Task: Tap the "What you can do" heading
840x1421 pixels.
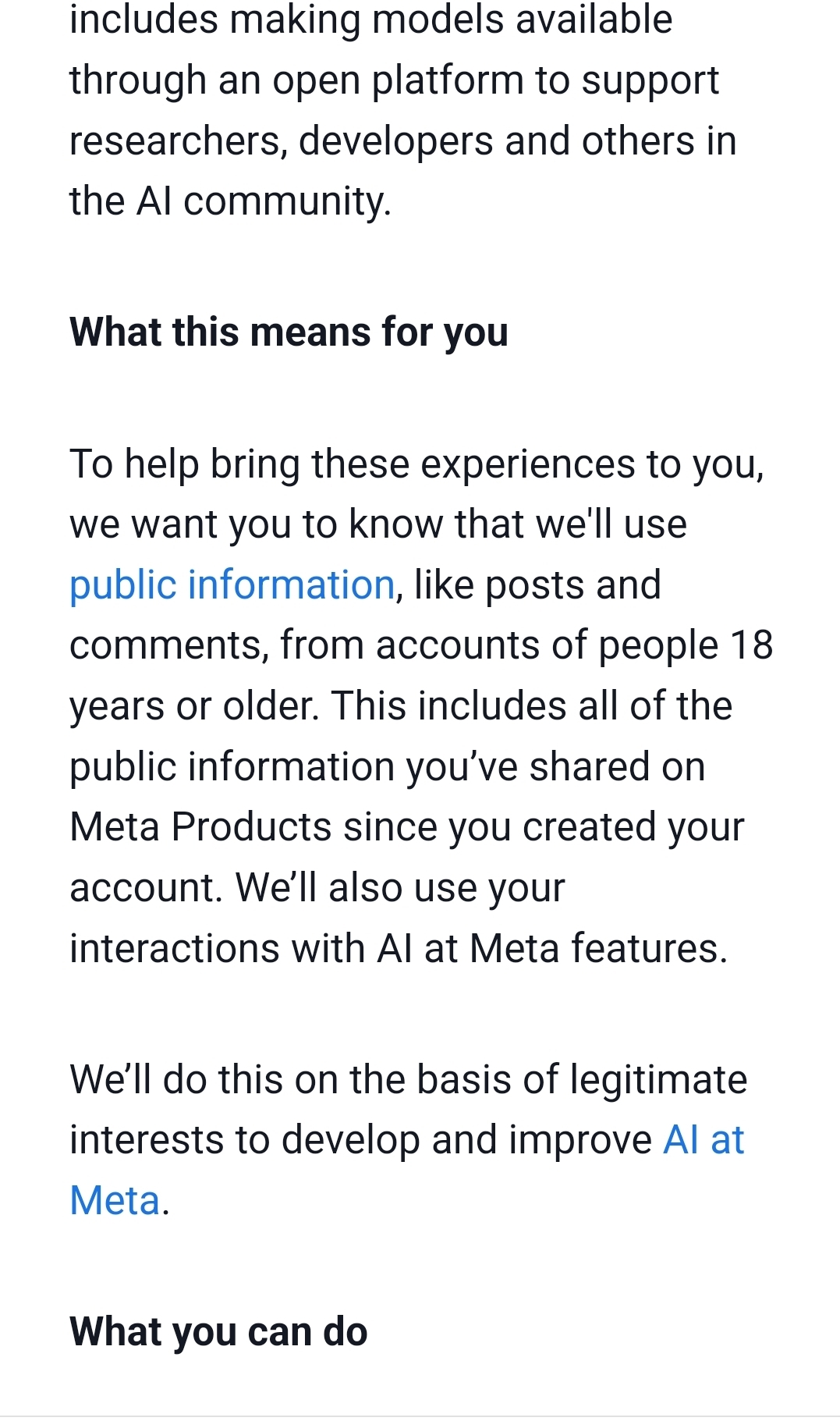Action: (218, 1332)
